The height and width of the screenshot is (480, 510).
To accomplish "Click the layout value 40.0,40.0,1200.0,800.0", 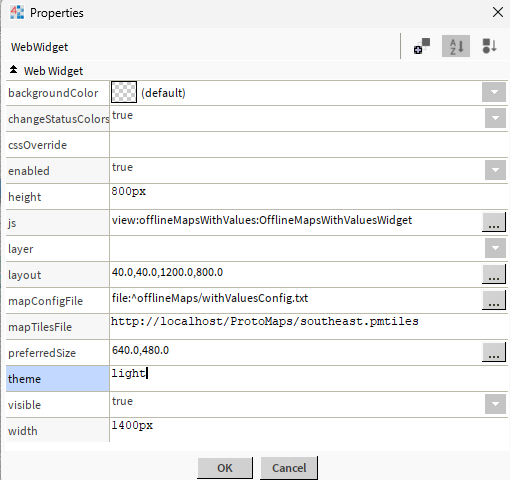I will (167, 272).
